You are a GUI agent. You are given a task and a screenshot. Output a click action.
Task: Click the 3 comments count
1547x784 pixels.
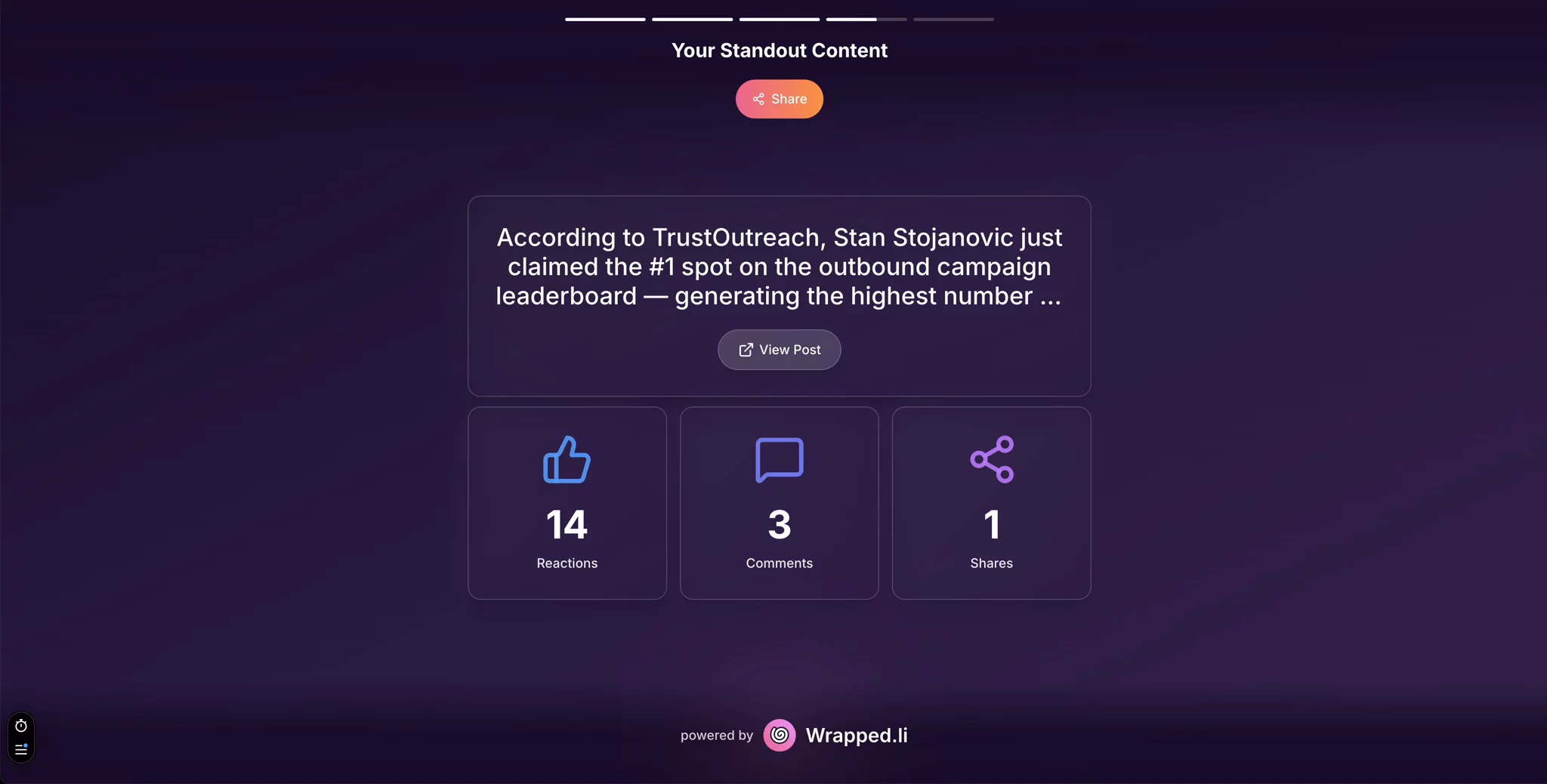[x=779, y=525]
